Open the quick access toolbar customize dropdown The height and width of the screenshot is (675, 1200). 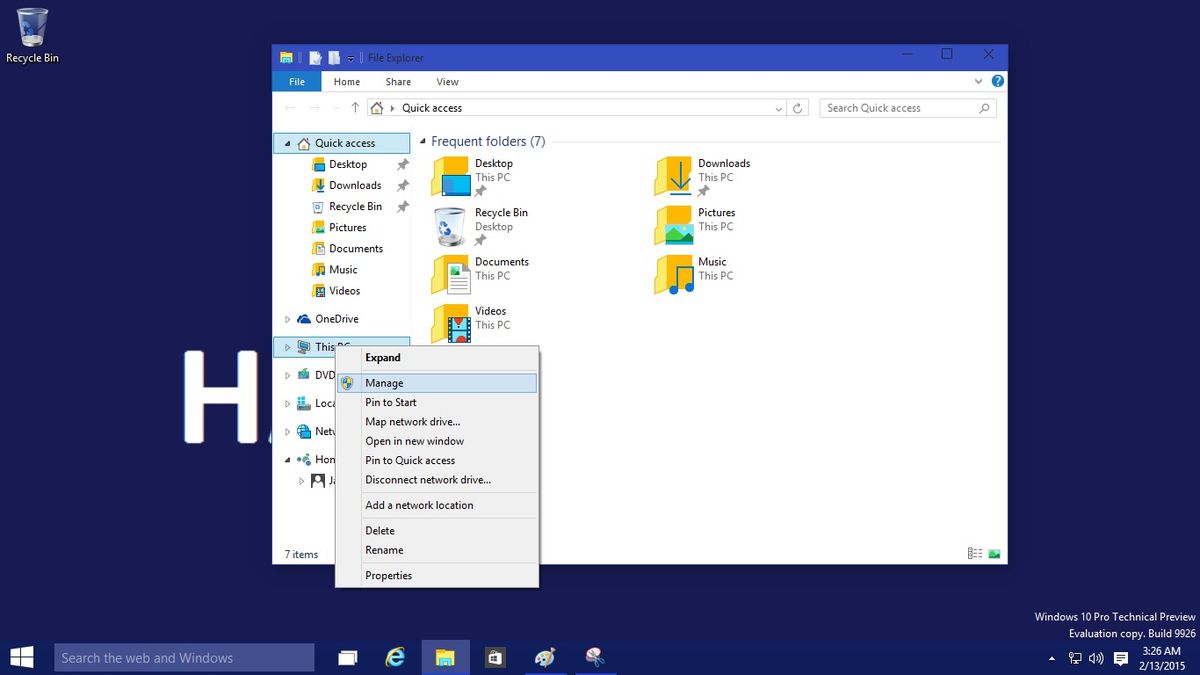[x=350, y=58]
